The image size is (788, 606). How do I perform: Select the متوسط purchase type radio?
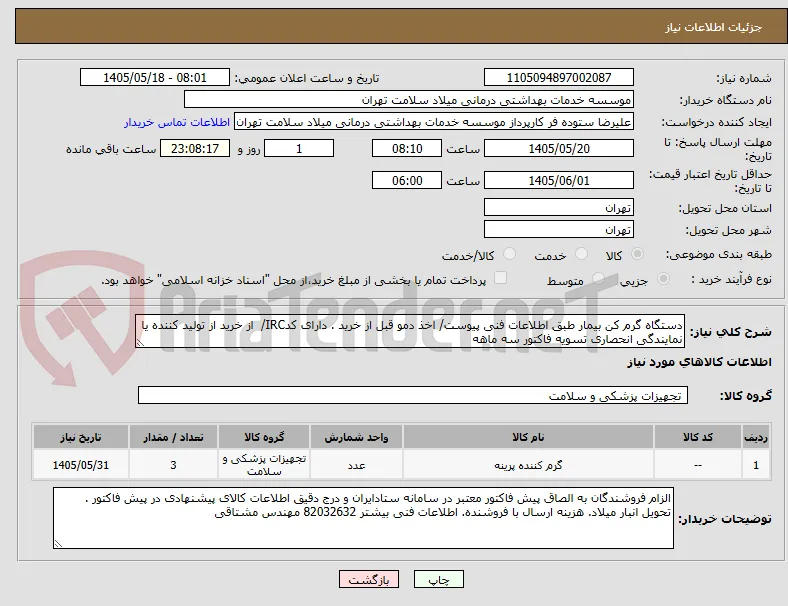598,278
